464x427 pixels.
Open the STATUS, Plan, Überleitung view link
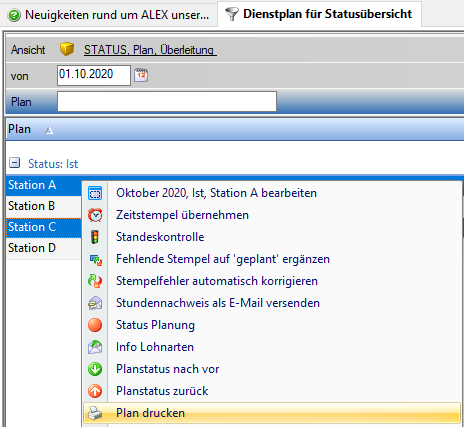[x=150, y=50]
